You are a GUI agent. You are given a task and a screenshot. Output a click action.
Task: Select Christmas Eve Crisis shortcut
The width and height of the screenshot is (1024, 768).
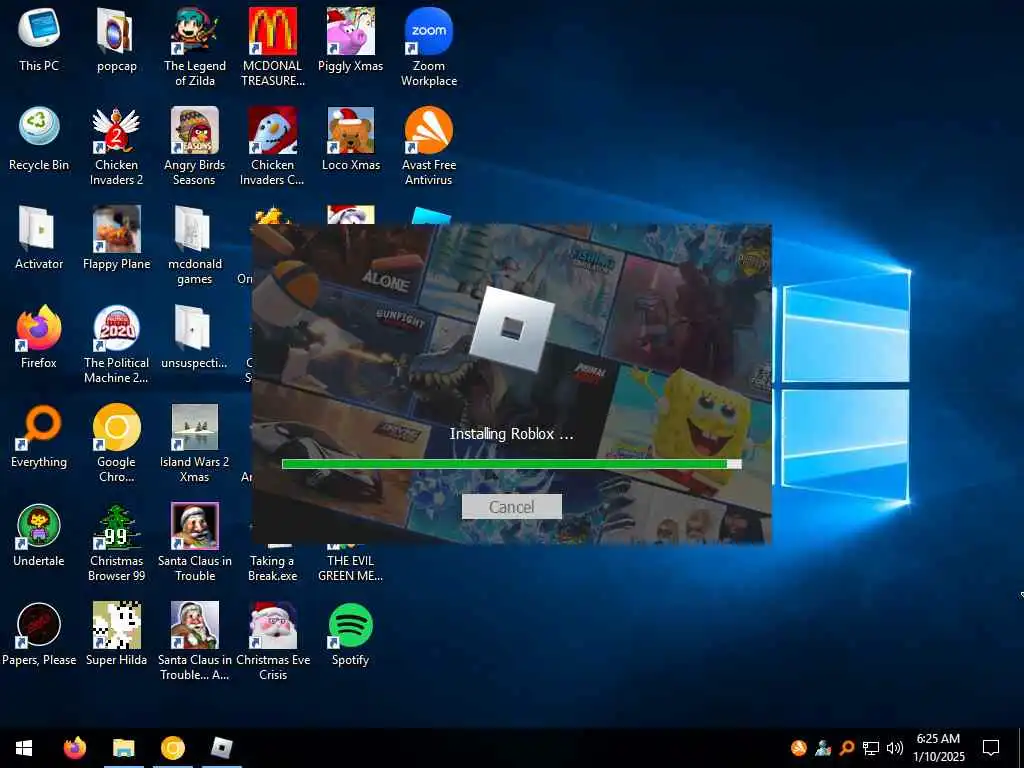pos(272,641)
